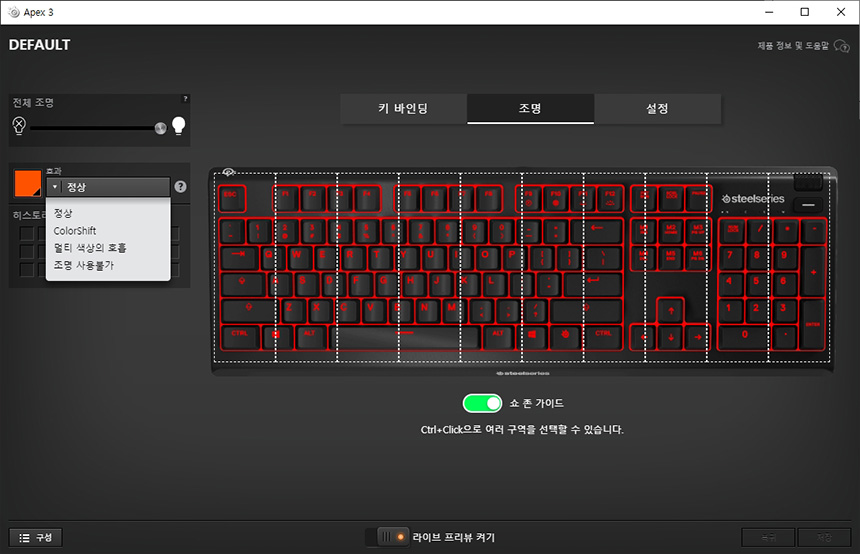The image size is (860, 554).
Task: Select the H key on the keyboard
Action: (x=410, y=284)
